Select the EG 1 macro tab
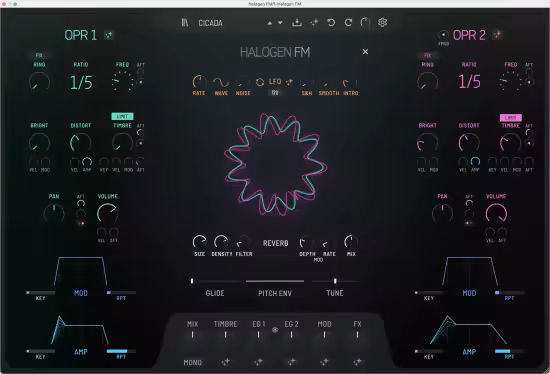The height and width of the screenshot is (374, 550). (259, 324)
